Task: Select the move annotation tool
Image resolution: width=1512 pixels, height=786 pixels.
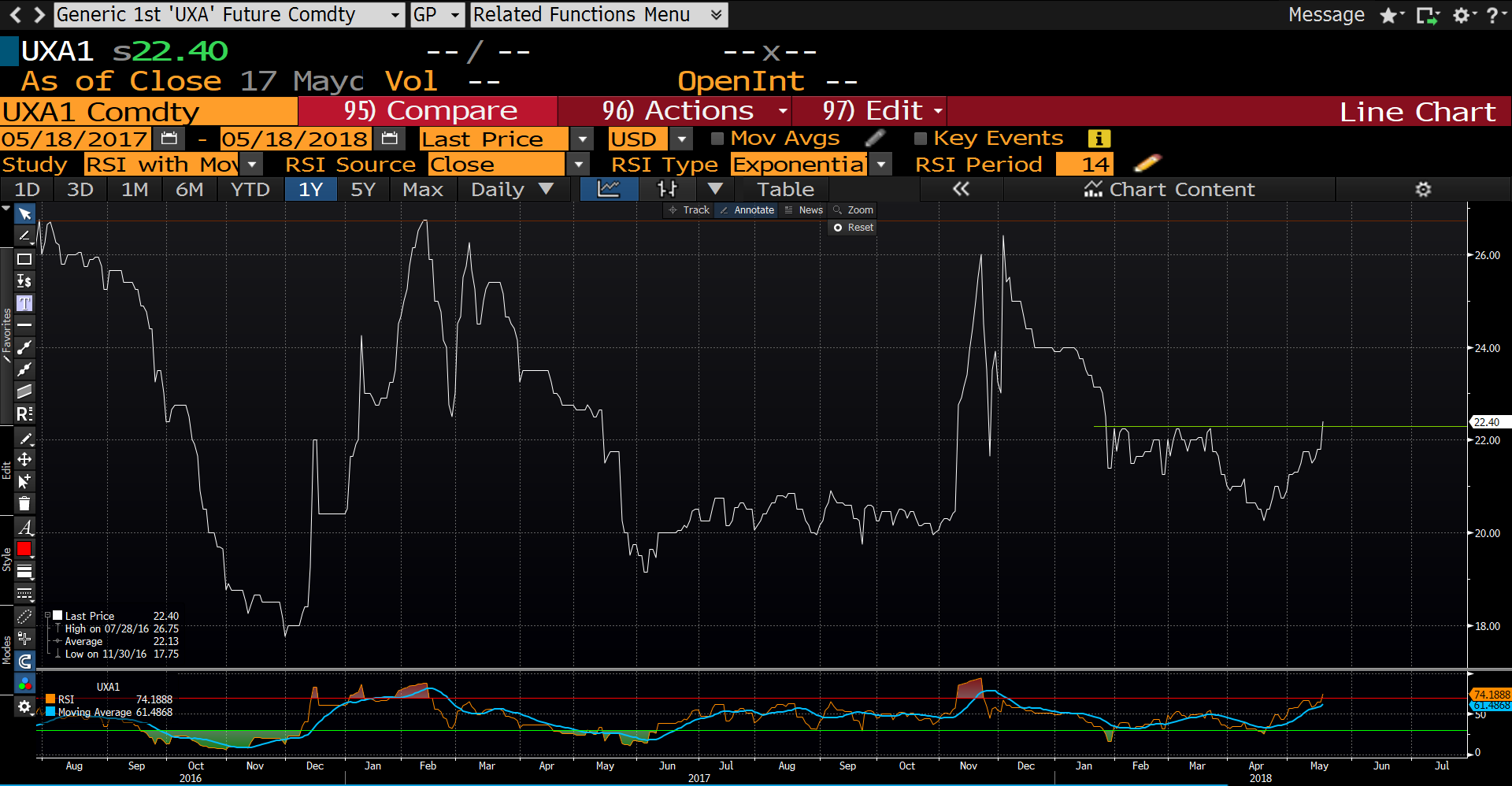Action: click(24, 459)
